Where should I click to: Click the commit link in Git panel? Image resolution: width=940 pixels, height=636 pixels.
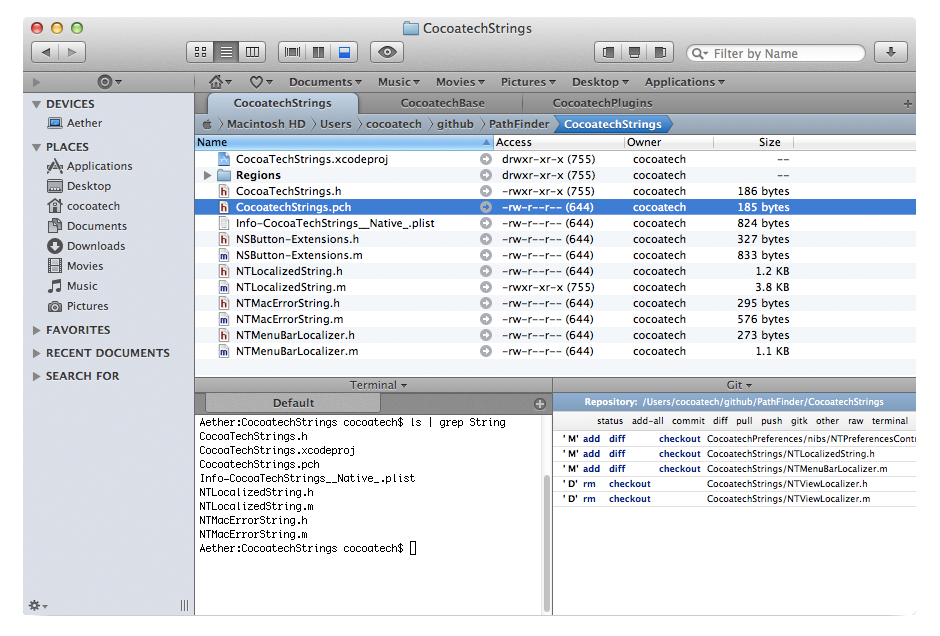pyautogui.click(x=687, y=421)
